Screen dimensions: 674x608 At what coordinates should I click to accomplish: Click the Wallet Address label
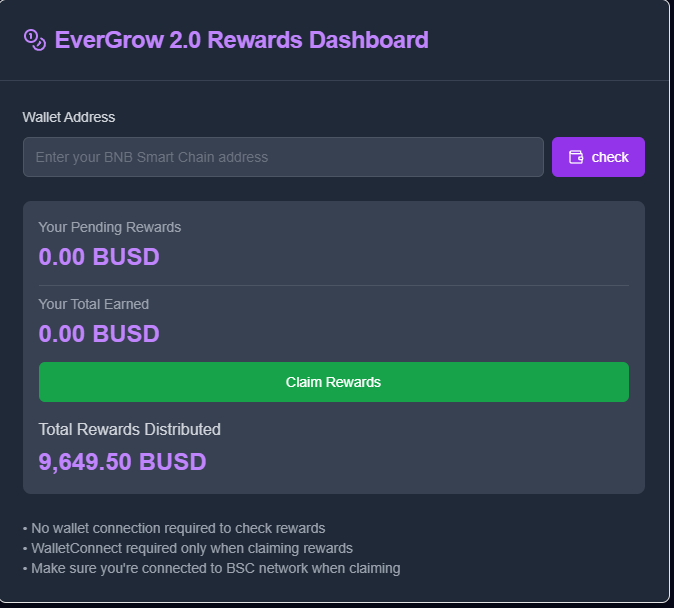69,117
